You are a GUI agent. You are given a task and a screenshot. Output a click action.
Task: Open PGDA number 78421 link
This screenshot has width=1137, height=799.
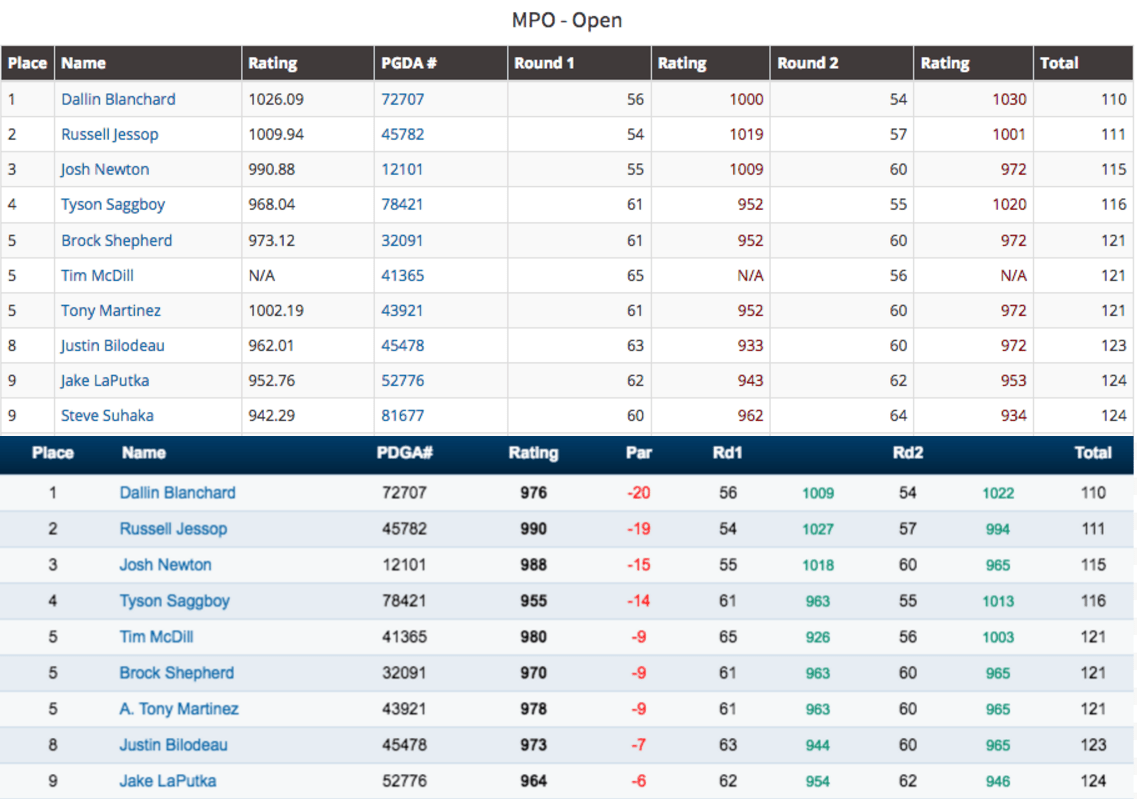point(402,204)
